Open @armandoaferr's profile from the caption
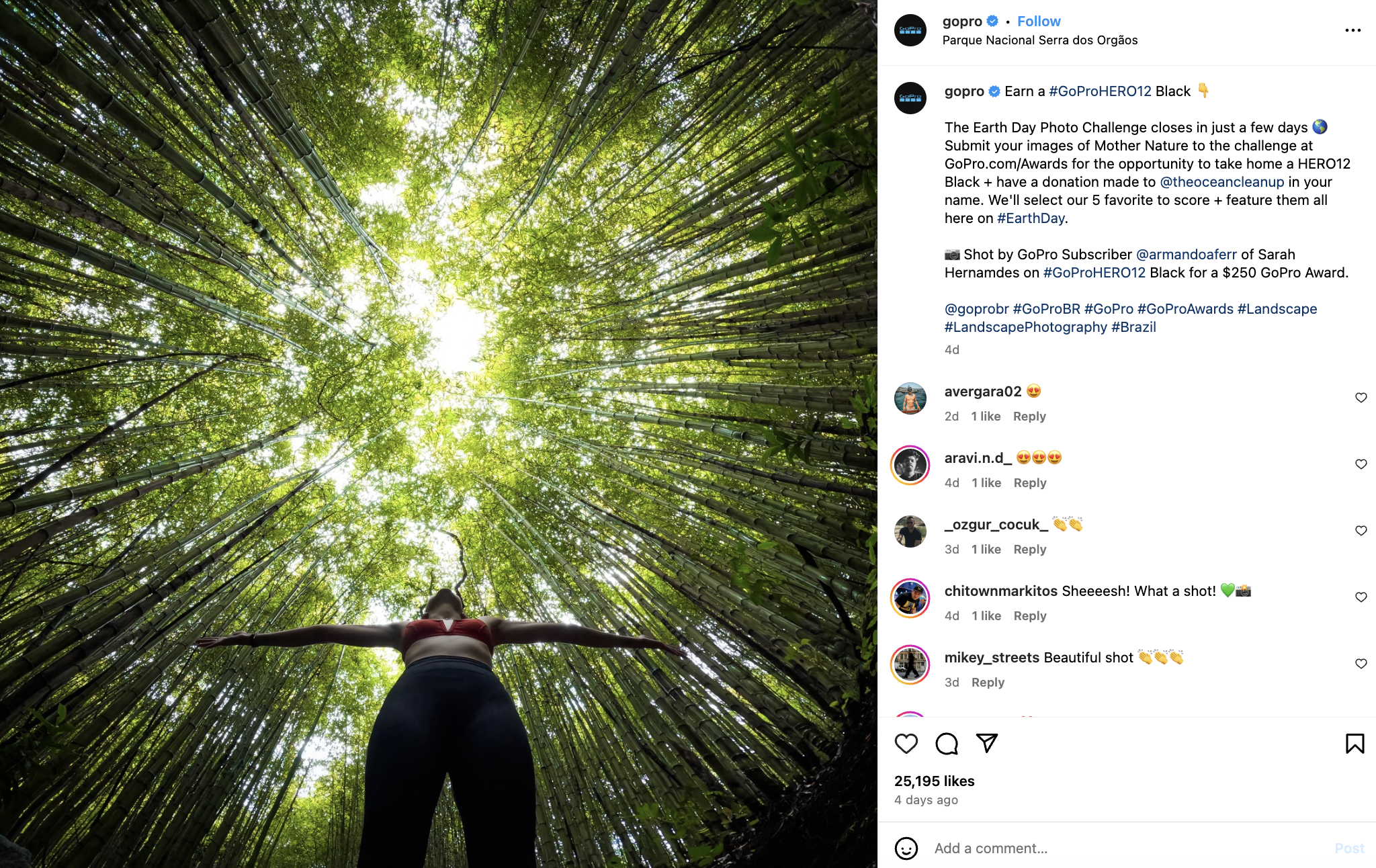Image resolution: width=1376 pixels, height=868 pixels. (x=1186, y=254)
